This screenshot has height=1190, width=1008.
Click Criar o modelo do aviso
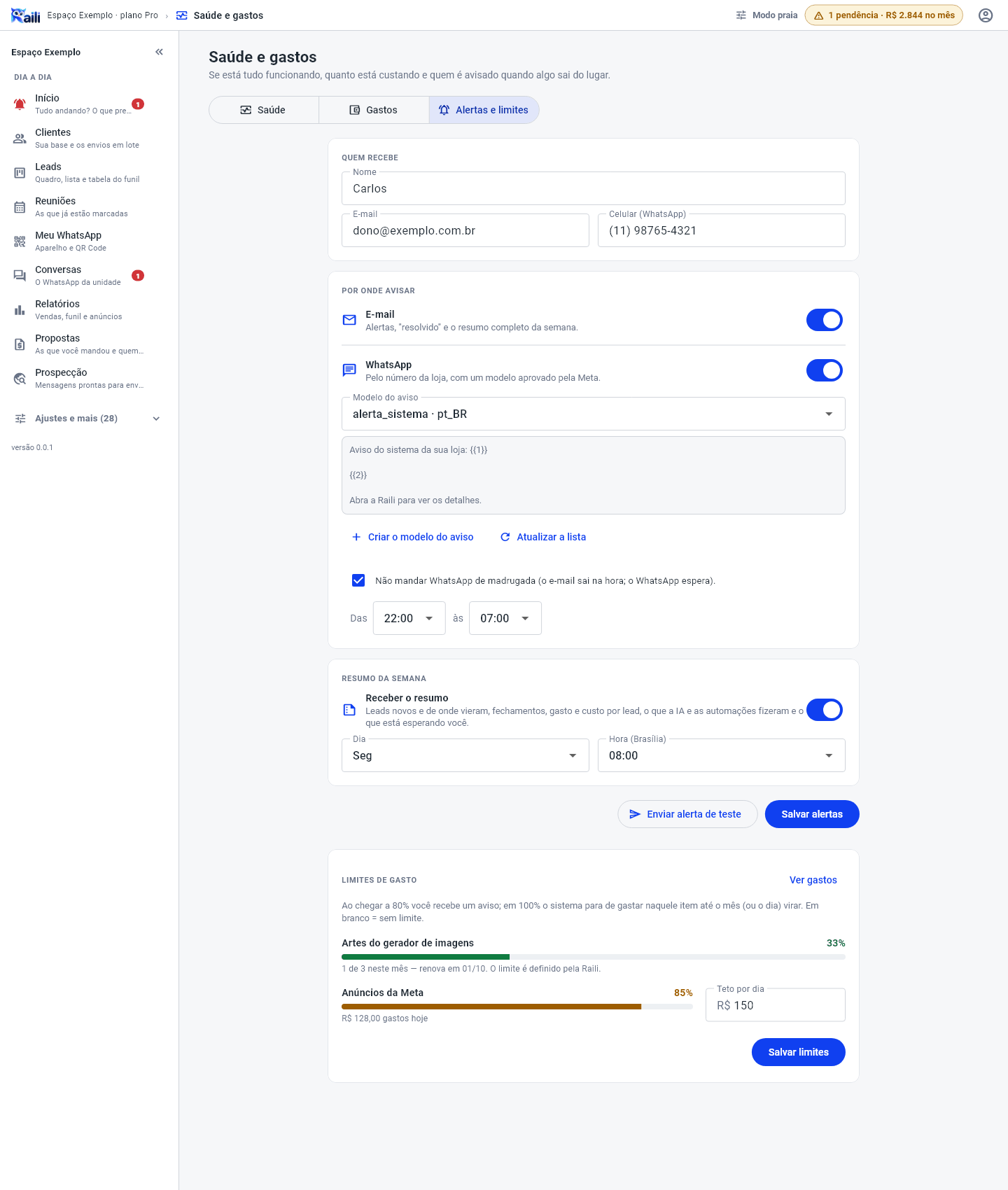pyautogui.click(x=412, y=537)
